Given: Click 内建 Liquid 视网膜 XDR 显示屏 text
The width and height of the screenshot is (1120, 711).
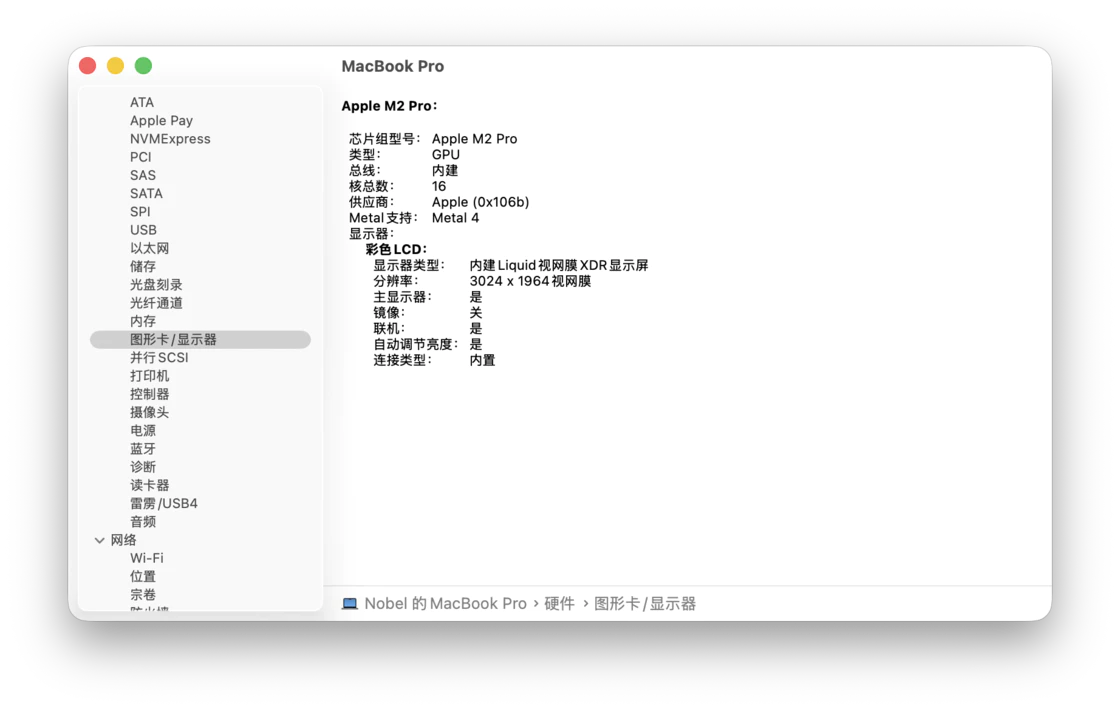Looking at the screenshot, I should click(559, 265).
